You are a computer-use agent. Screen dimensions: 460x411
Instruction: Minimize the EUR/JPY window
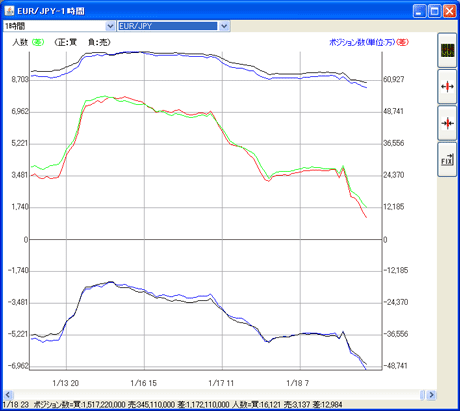click(x=419, y=11)
